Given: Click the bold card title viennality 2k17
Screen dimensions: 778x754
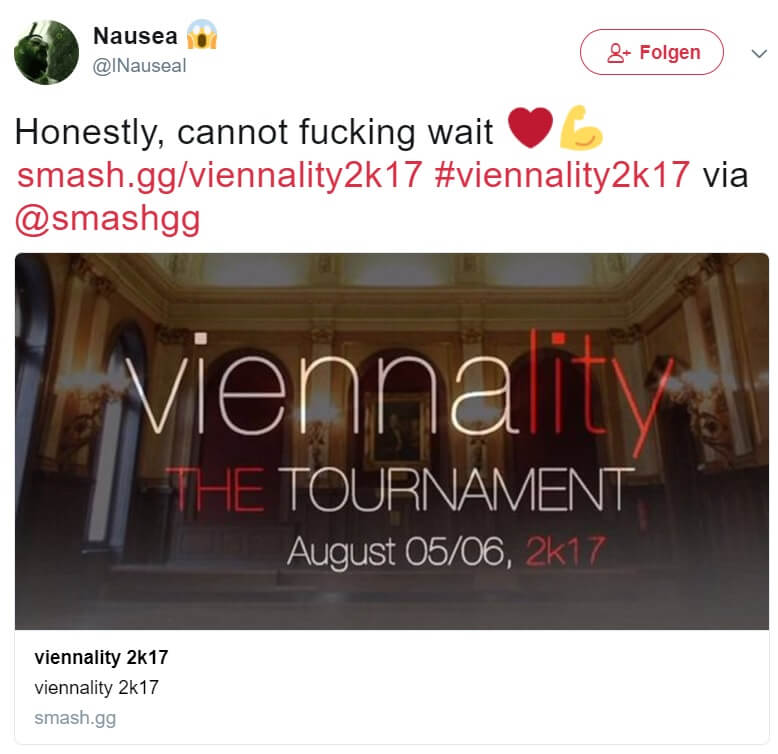Looking at the screenshot, I should pyautogui.click(x=101, y=657).
